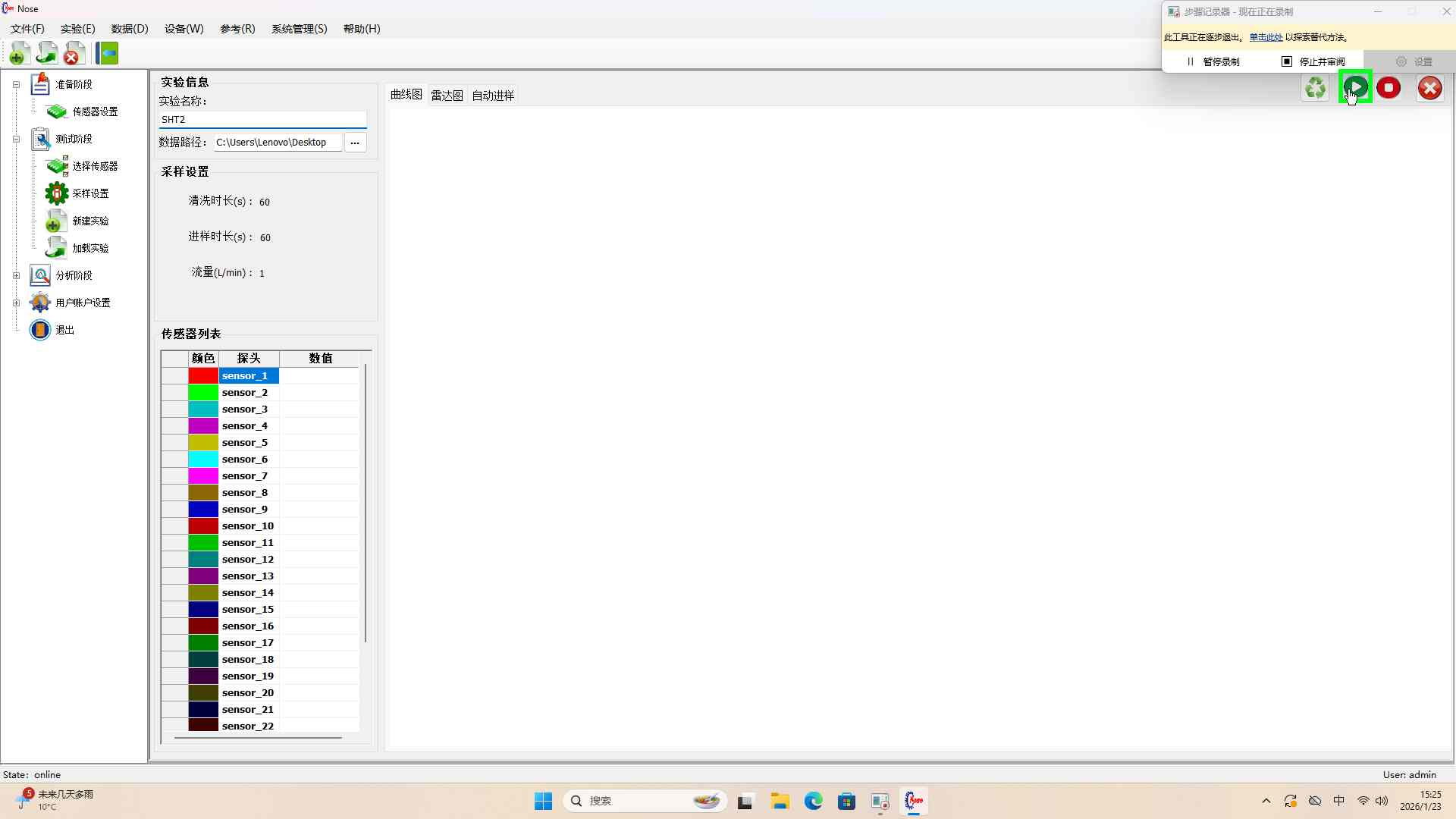Expand the 分析阶段 tree node
The height and width of the screenshot is (819, 1456).
point(16,275)
